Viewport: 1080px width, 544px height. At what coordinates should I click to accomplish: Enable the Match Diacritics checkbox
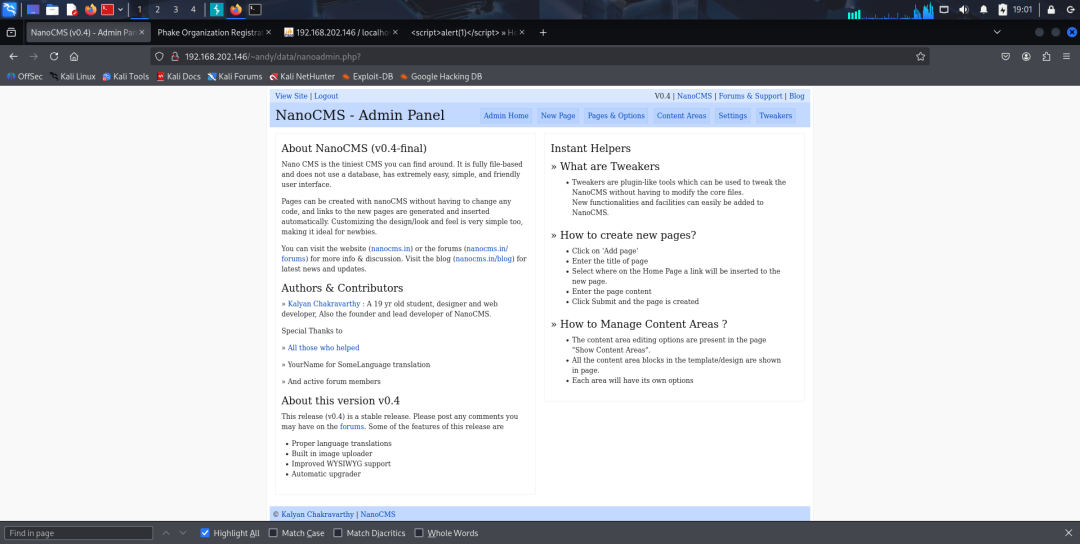(x=338, y=533)
